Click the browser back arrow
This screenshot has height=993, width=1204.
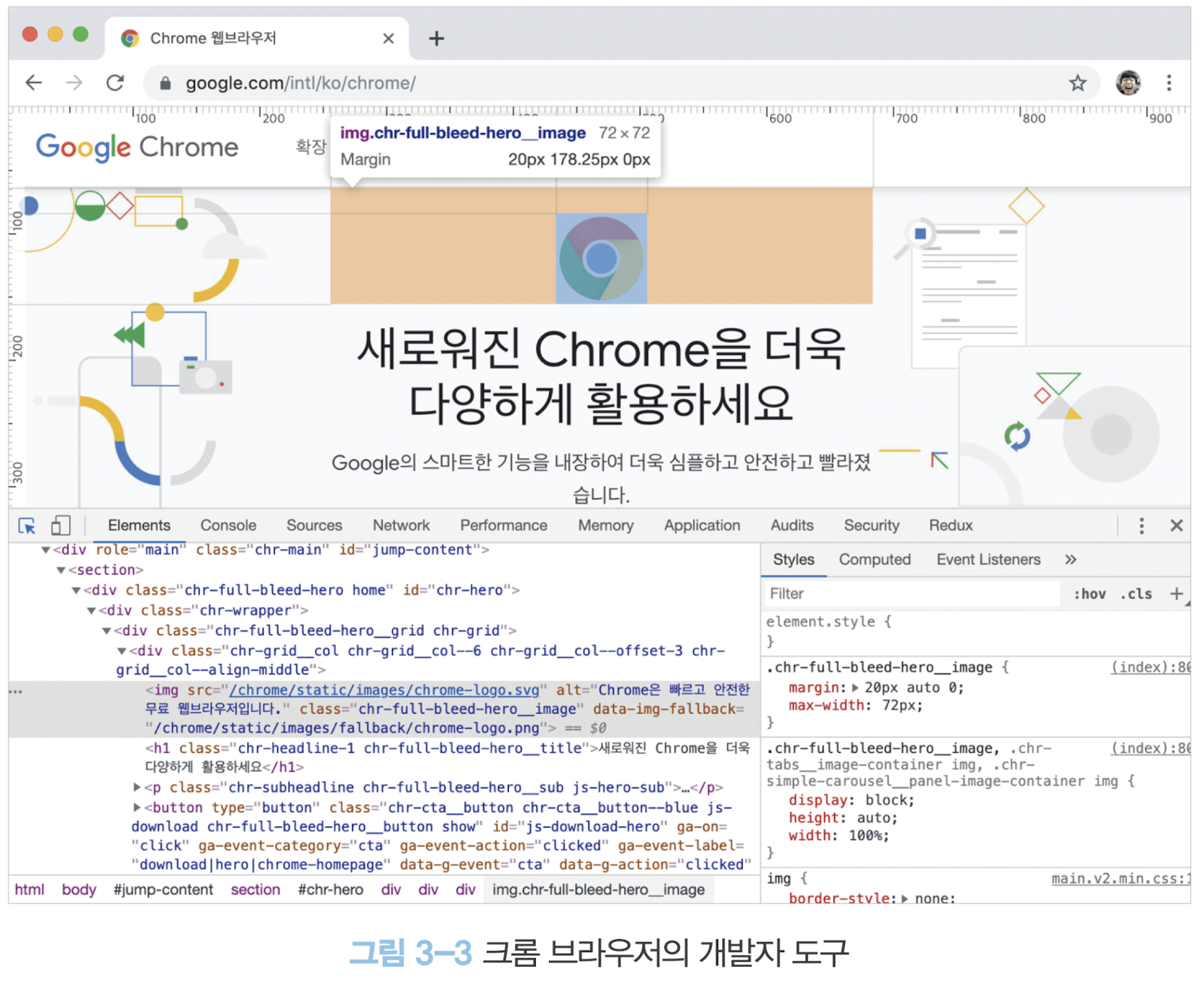(33, 83)
